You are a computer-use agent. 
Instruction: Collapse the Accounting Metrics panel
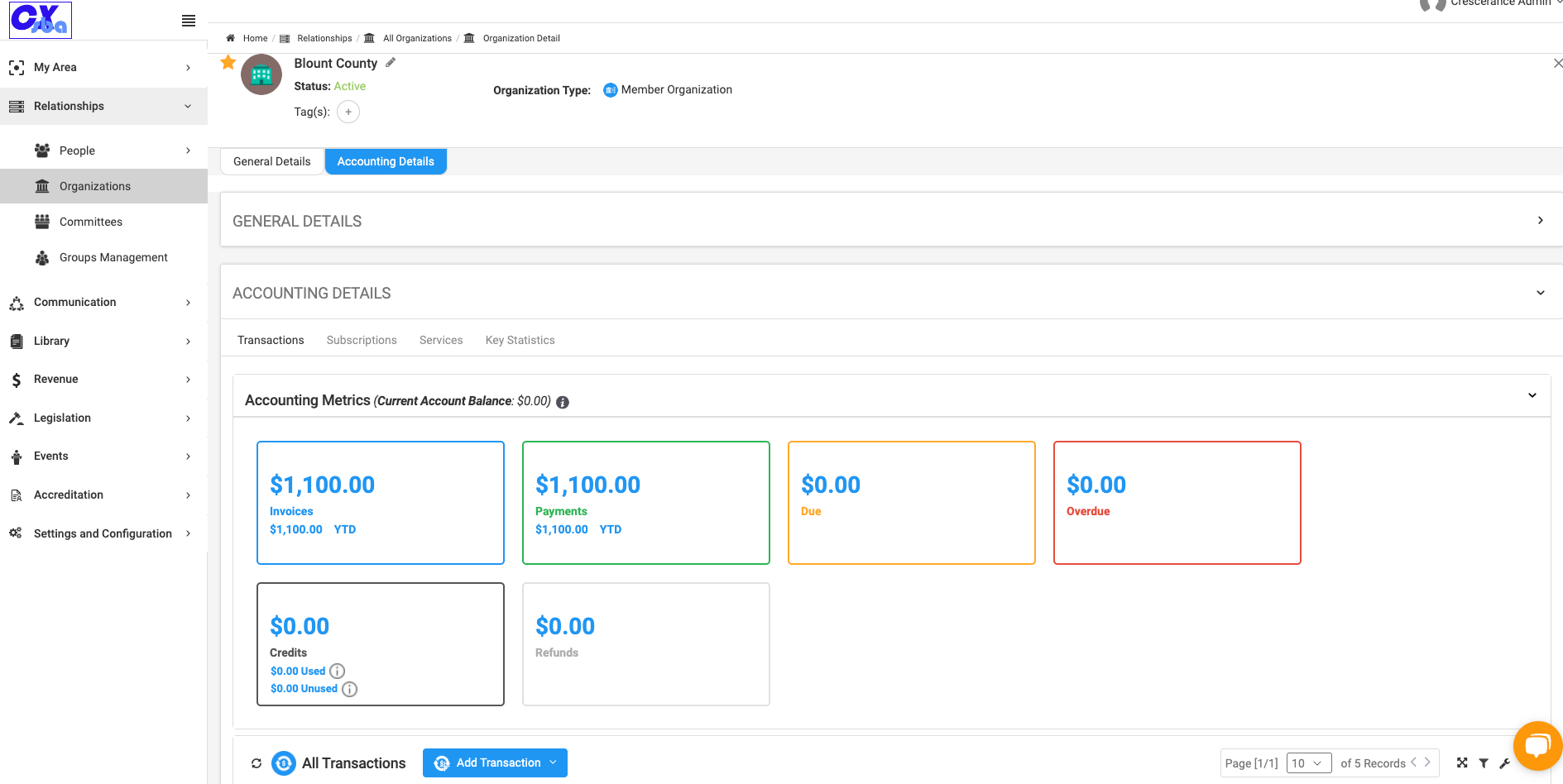[x=1532, y=395]
